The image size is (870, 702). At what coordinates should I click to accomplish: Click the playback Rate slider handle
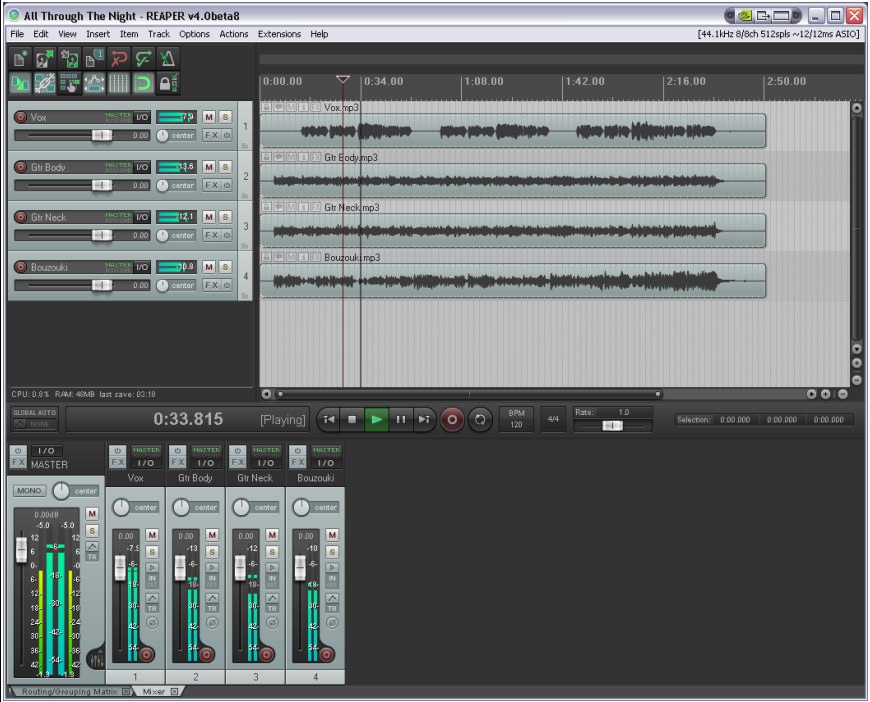pyautogui.click(x=613, y=426)
